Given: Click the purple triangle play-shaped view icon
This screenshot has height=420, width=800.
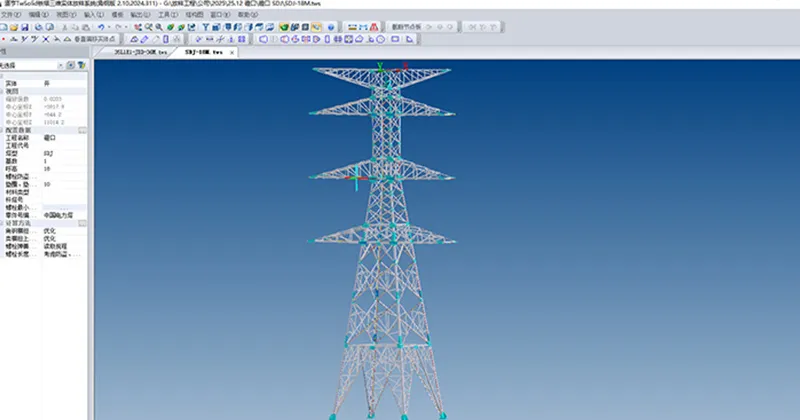Looking at the screenshot, I should pos(316,39).
